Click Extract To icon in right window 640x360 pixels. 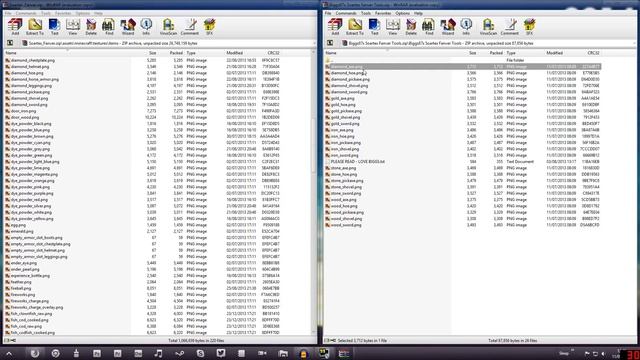click(x=355, y=27)
